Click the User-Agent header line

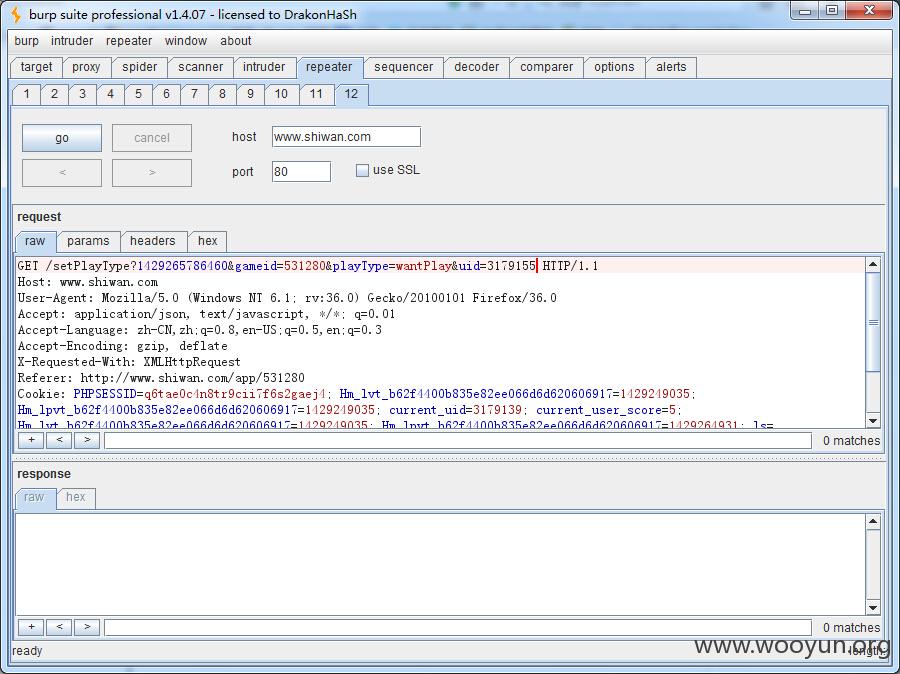click(287, 298)
